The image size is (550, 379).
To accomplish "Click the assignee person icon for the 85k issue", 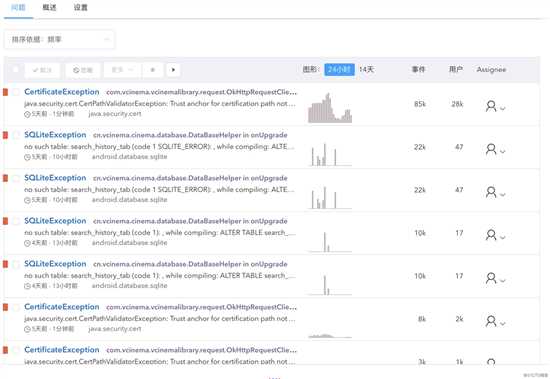I will tap(491, 106).
